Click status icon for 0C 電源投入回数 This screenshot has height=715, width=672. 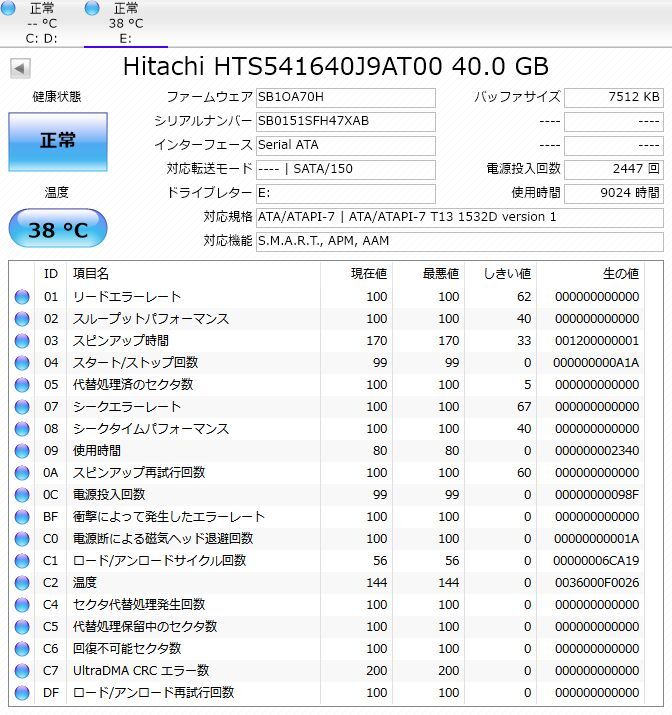click(22, 495)
